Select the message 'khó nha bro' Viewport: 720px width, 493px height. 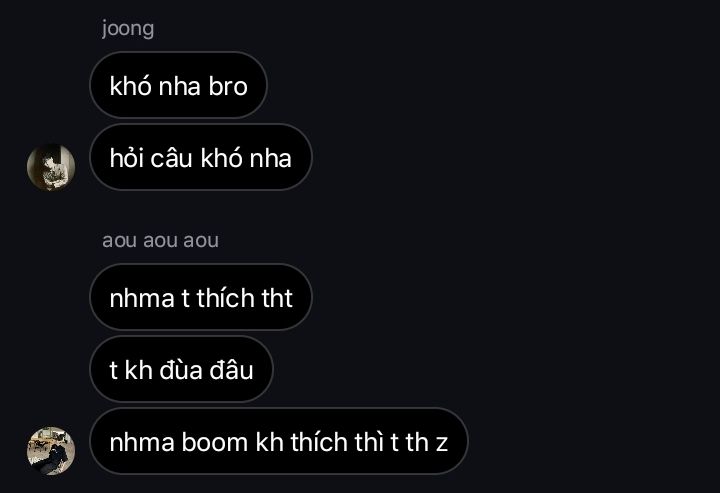click(x=178, y=85)
